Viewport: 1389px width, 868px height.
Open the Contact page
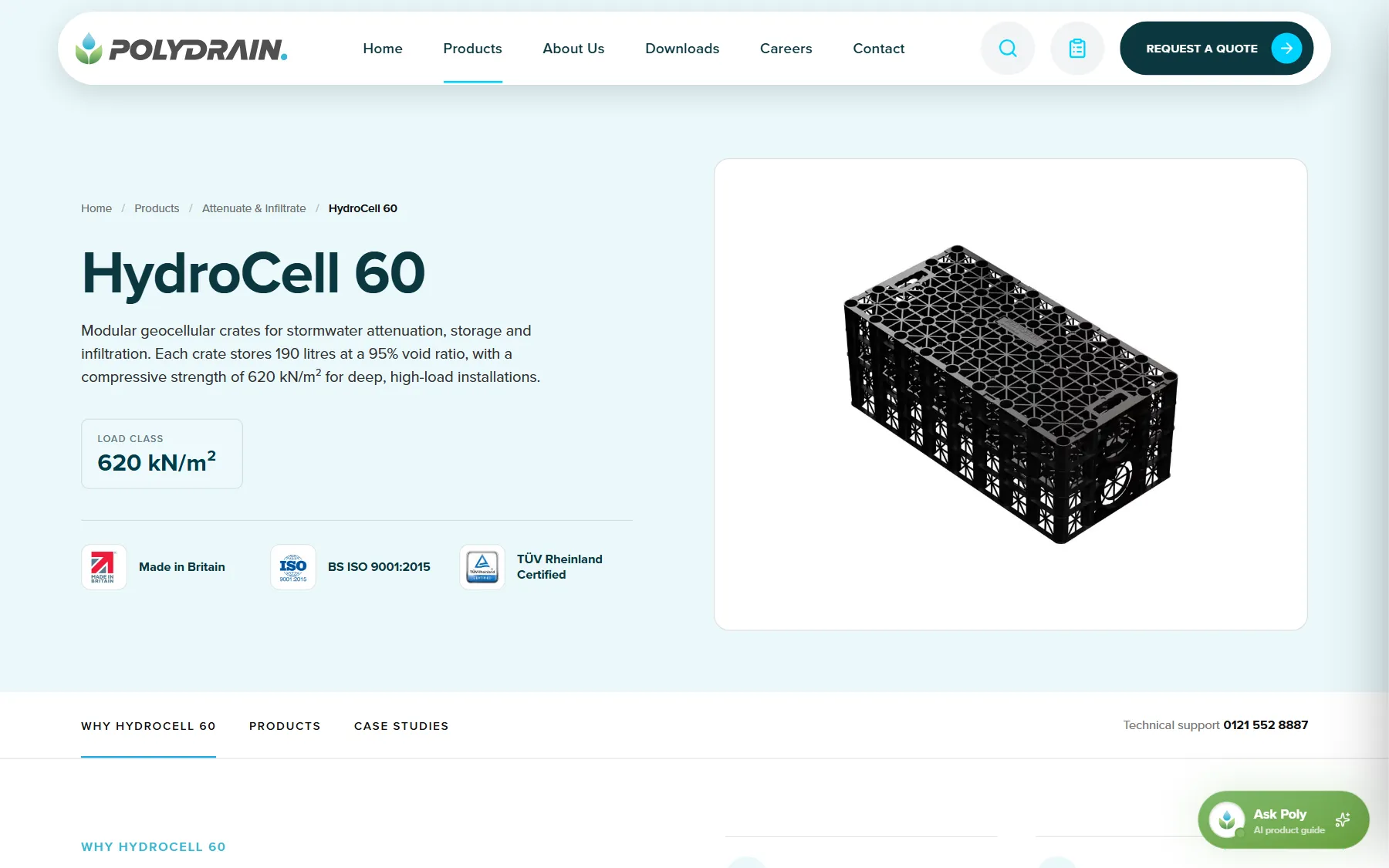pyautogui.click(x=878, y=49)
